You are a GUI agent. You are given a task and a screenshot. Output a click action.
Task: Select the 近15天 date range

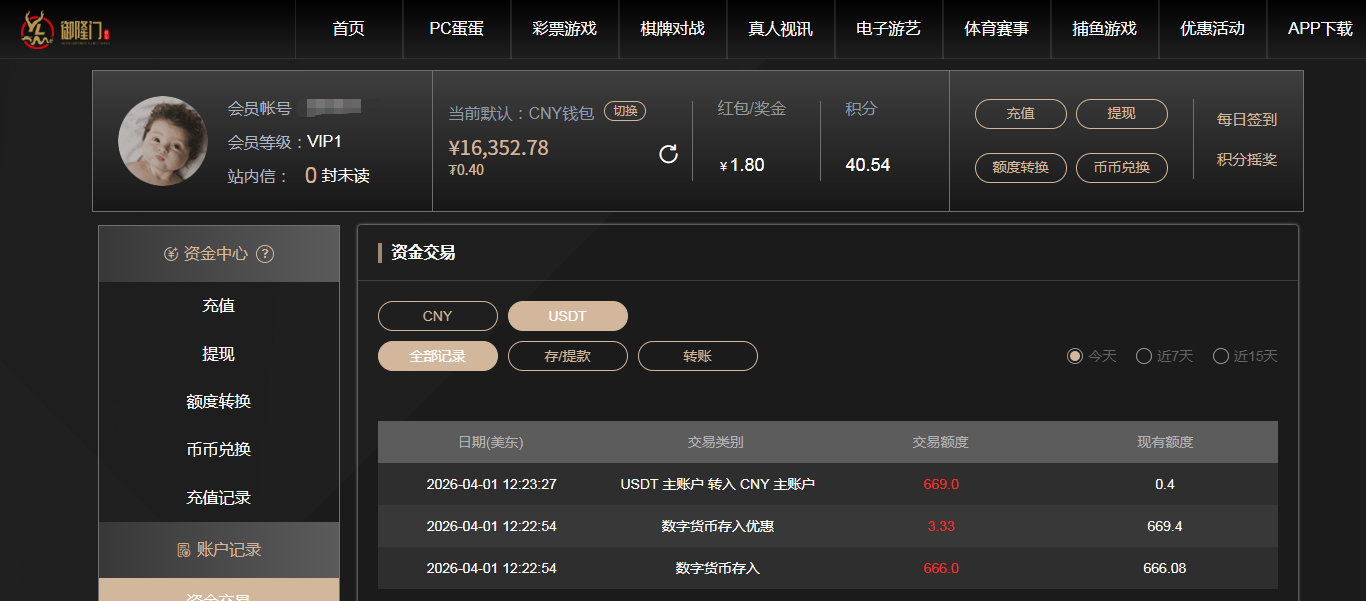pyautogui.click(x=1221, y=356)
